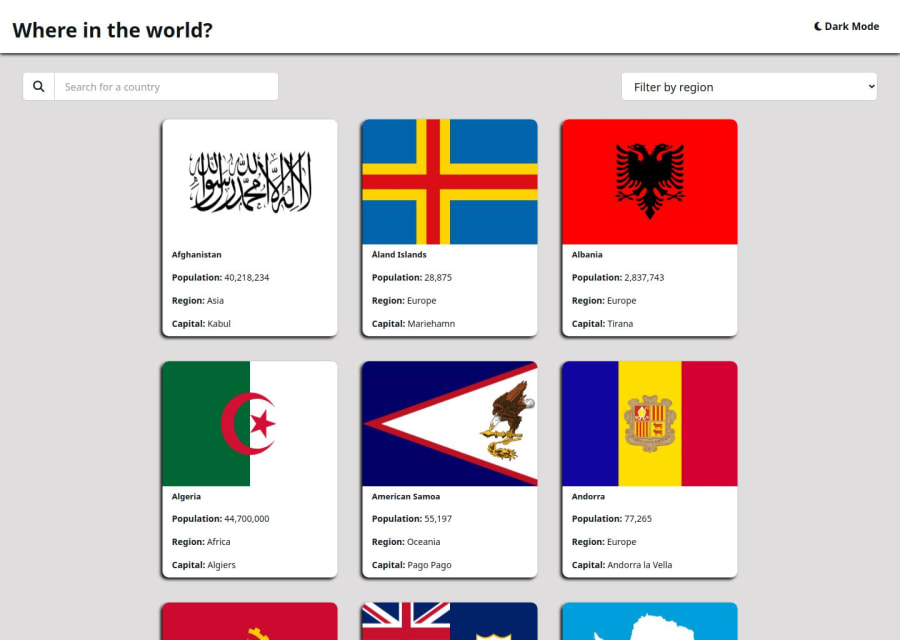The image size is (900, 640).
Task: Click the population value 28,875
Action: (438, 278)
